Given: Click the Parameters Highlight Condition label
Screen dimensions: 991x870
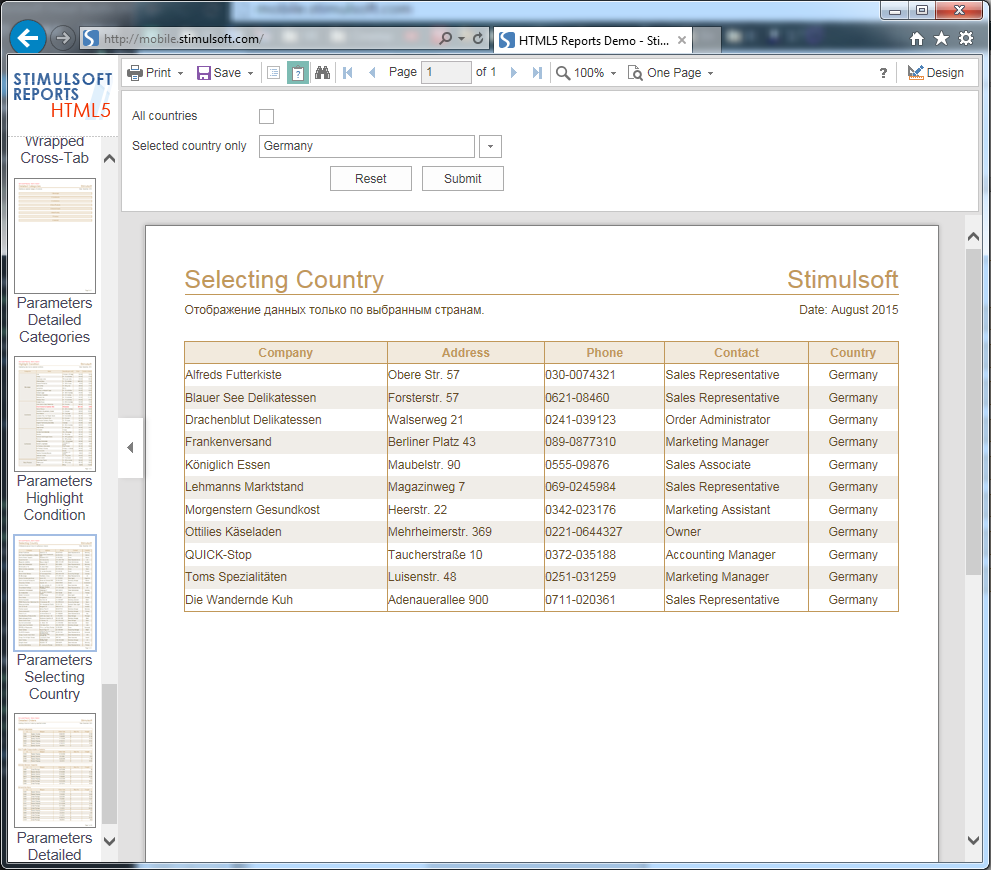Looking at the screenshot, I should 54,498.
